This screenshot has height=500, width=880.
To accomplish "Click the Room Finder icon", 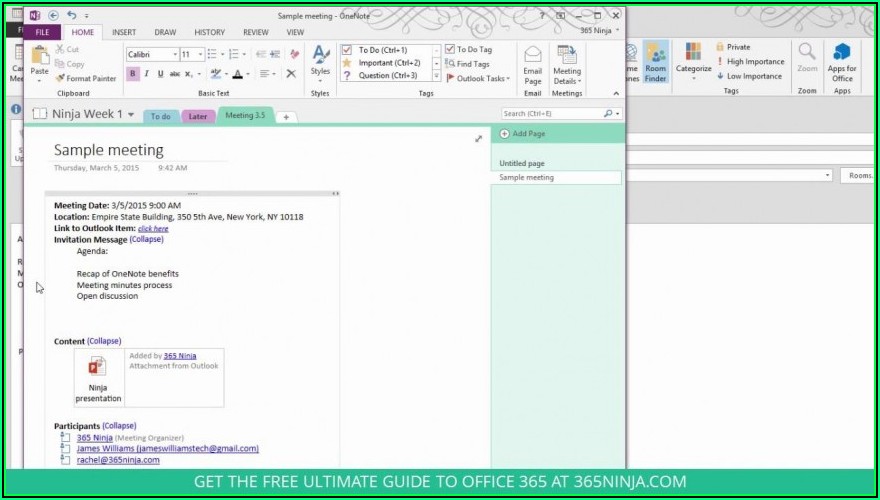I will (655, 62).
